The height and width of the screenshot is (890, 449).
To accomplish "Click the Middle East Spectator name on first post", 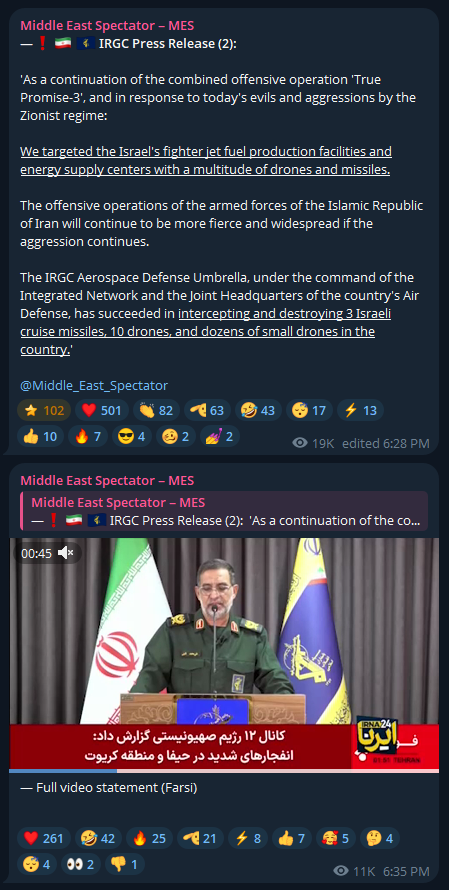I will pyautogui.click(x=107, y=25).
